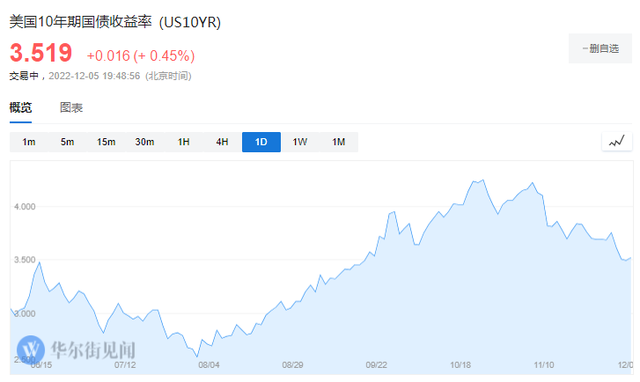The image size is (640, 382).
Task: Click the 4.000 gridline label
Action: (x=25, y=207)
